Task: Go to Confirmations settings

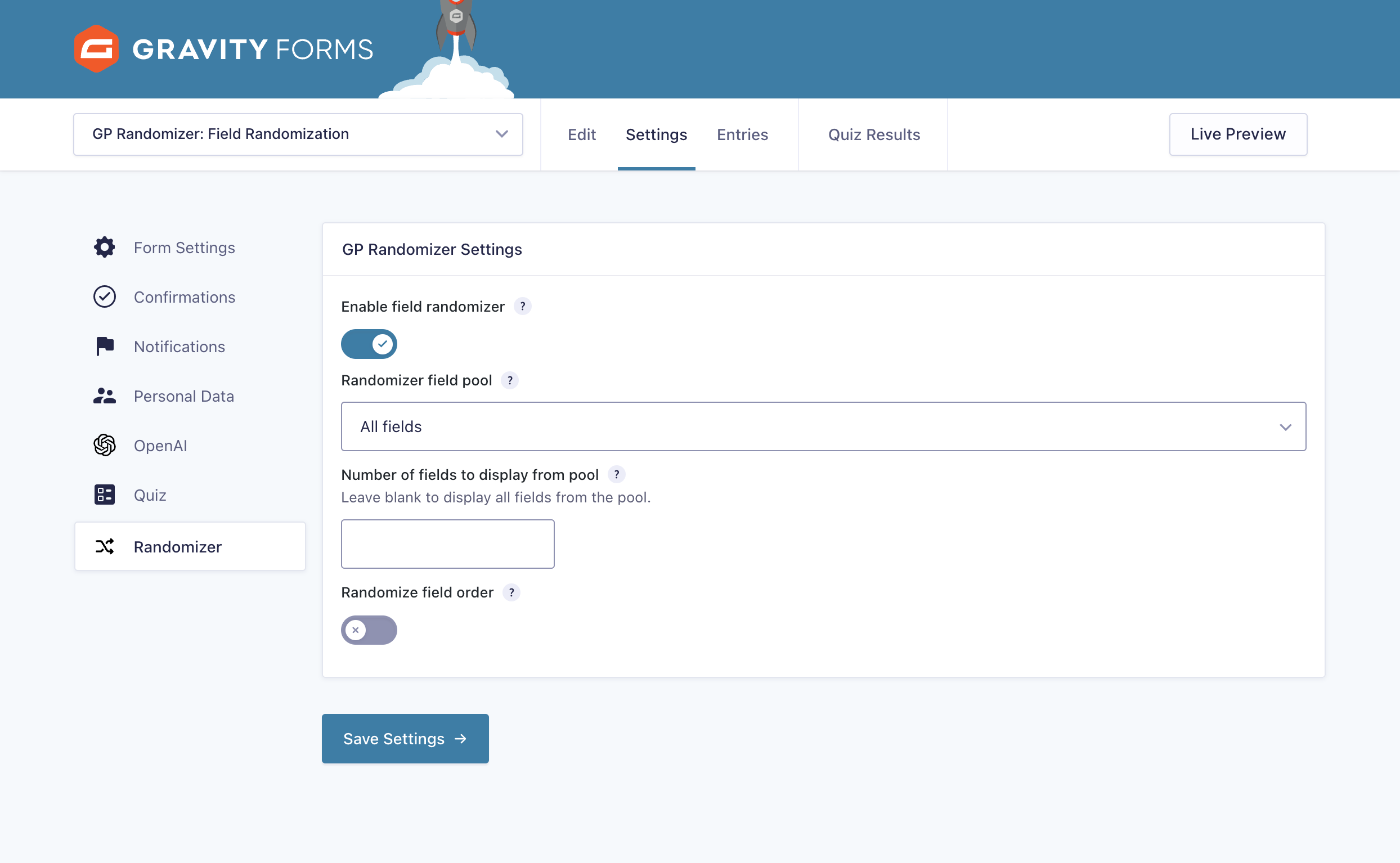Action: point(190,297)
